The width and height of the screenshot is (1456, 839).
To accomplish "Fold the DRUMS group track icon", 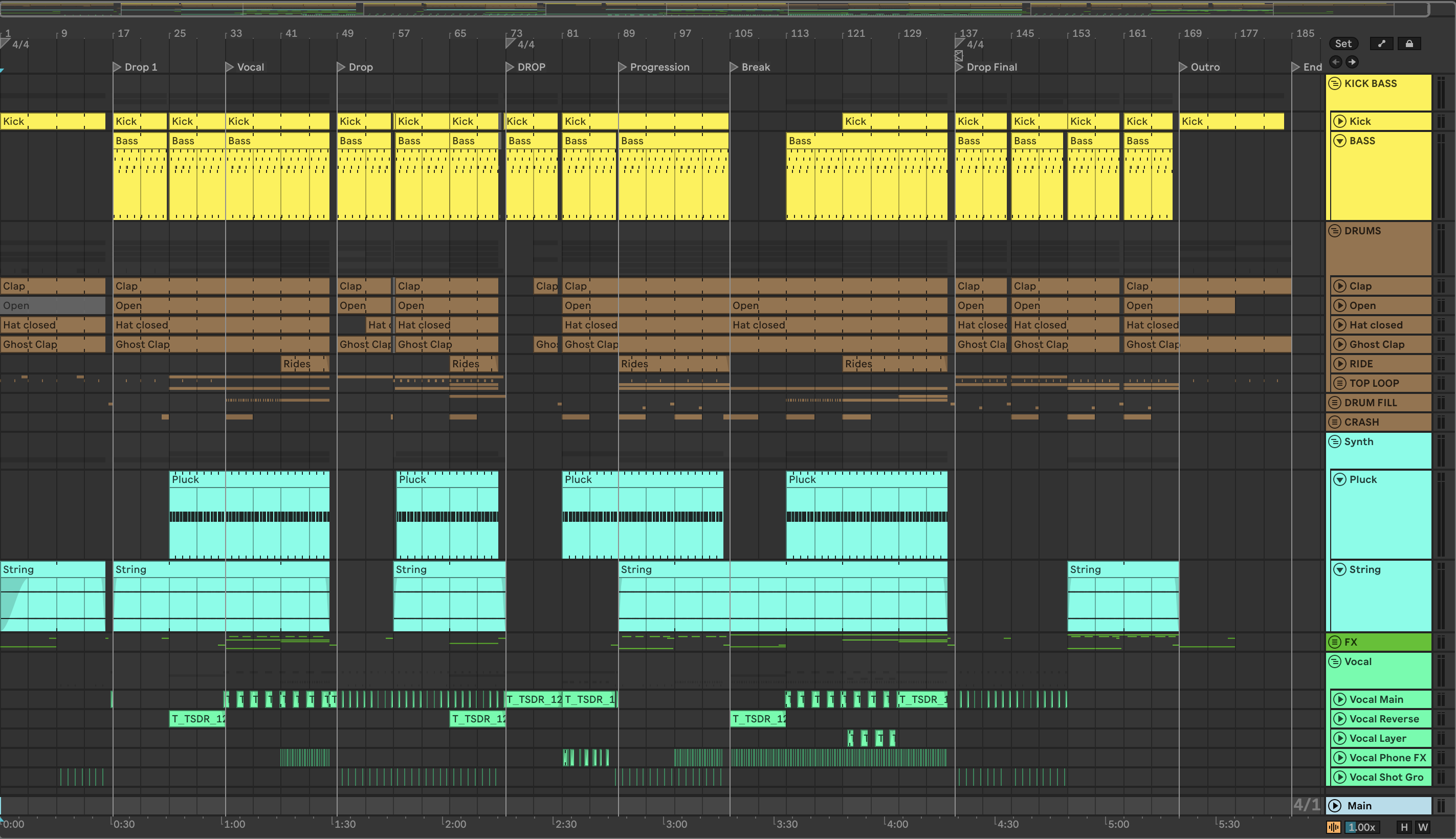I will [1334, 231].
